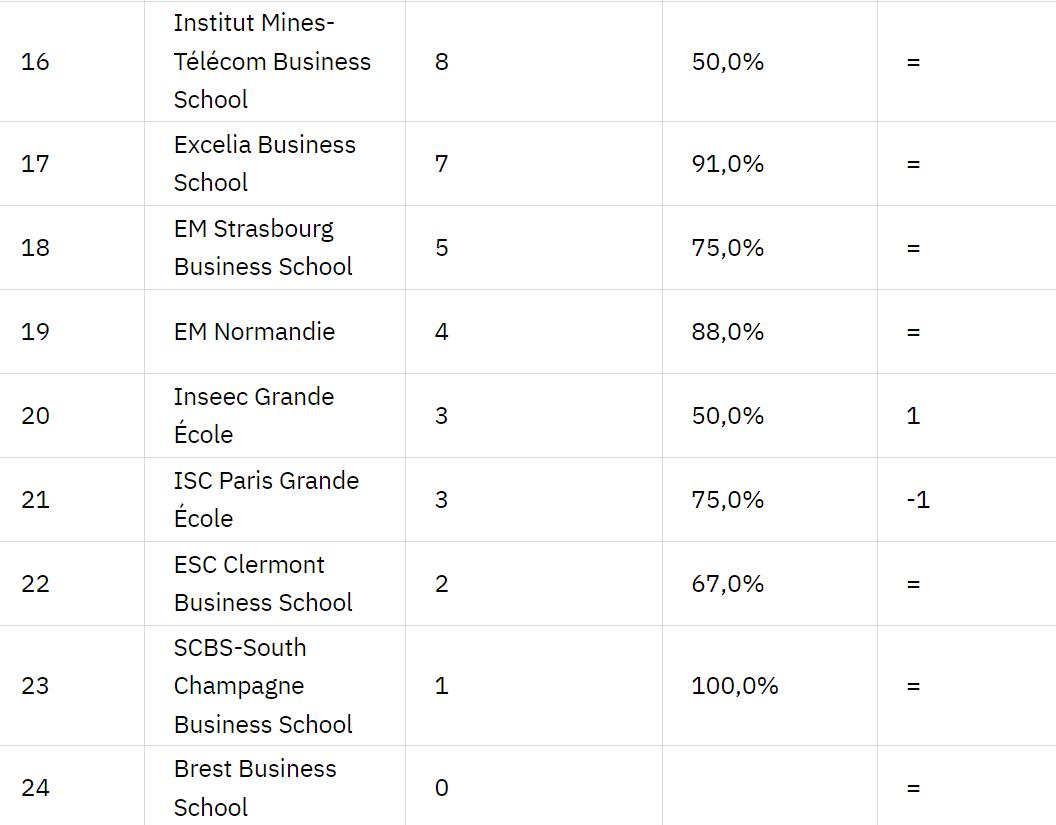1056x825 pixels.
Task: Select the 88,0% percentage cell
Action: click(727, 332)
